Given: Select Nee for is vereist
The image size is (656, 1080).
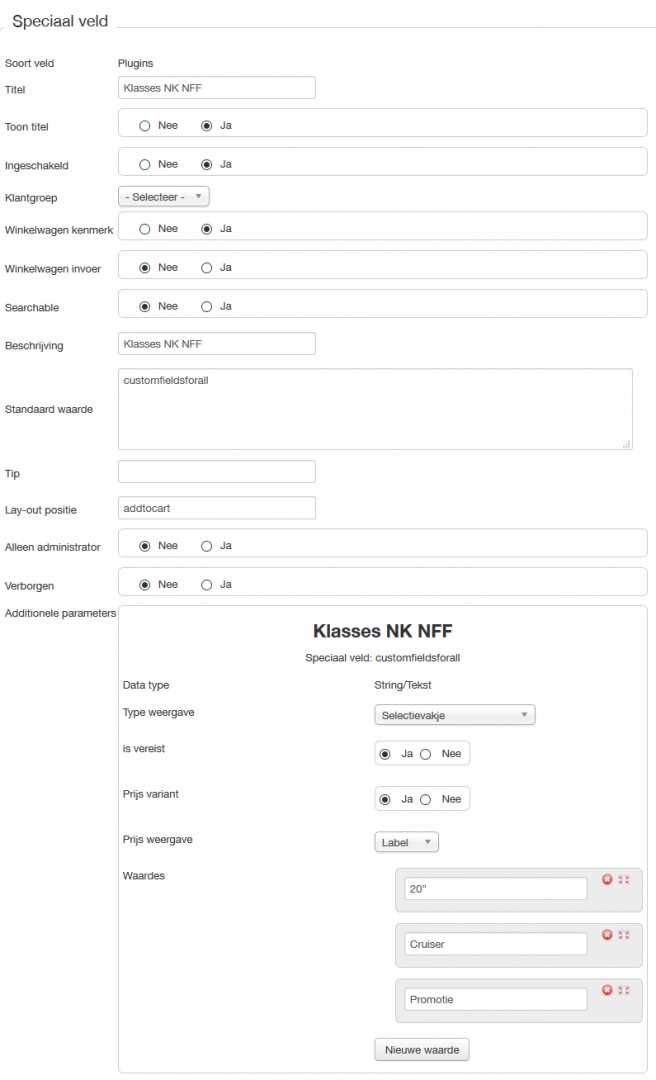Looking at the screenshot, I should 426,753.
